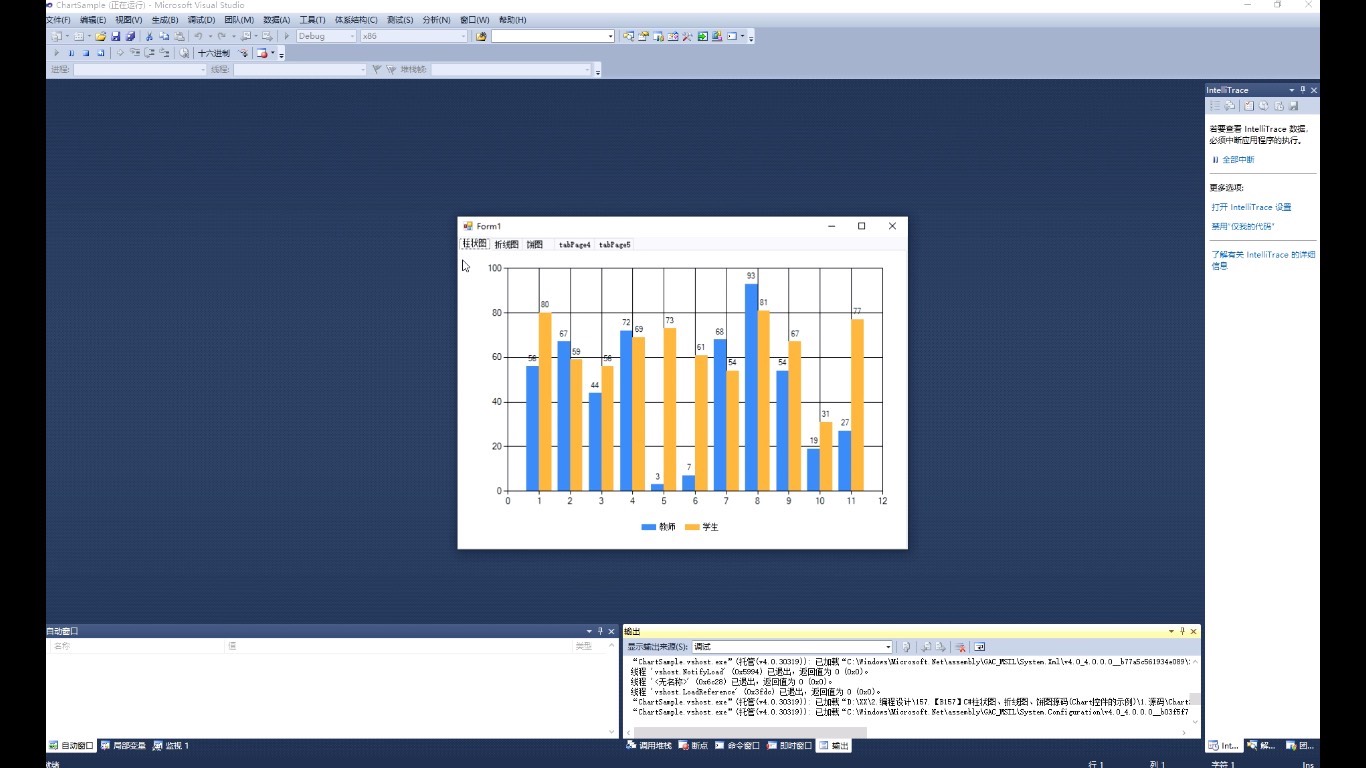This screenshot has width=1366, height=768.
Task: Click the Redo toolbar icon
Action: (221, 36)
